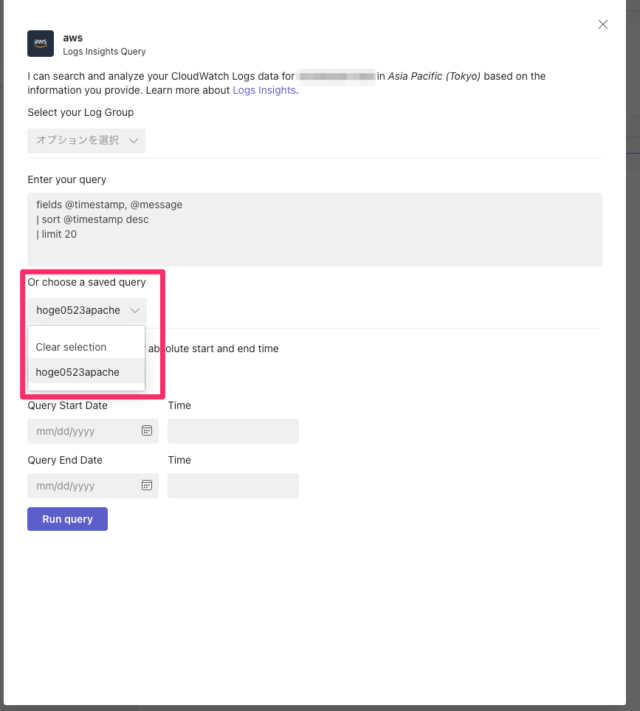The width and height of the screenshot is (640, 711).
Task: Click the Logs Insights Query subtitle
Action: (103, 51)
